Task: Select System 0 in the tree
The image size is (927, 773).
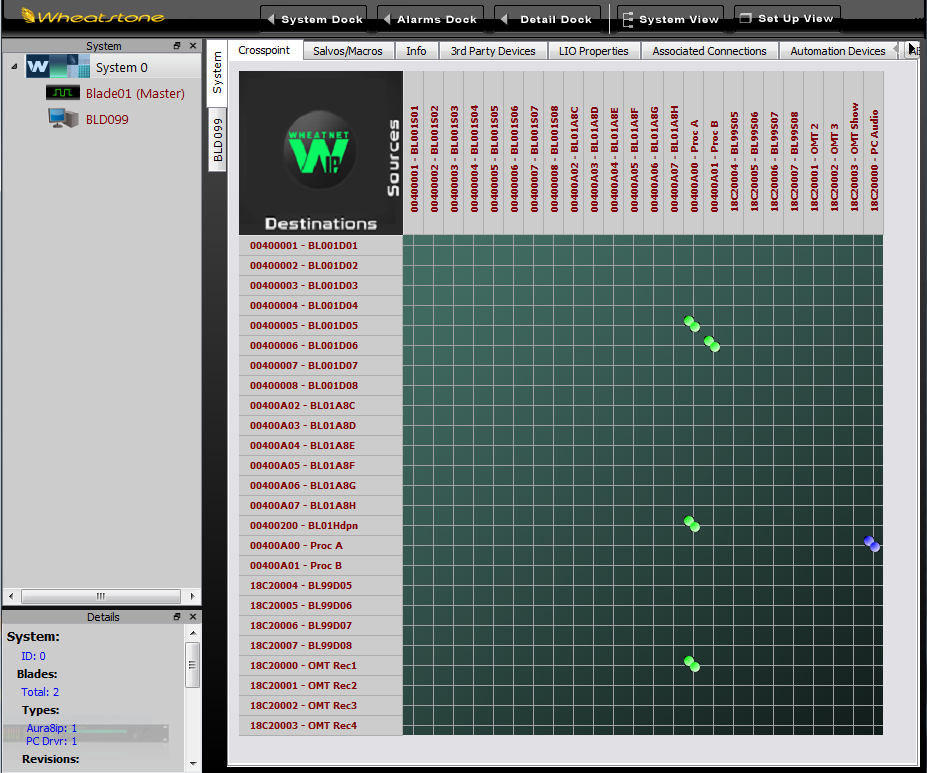Action: [122, 67]
